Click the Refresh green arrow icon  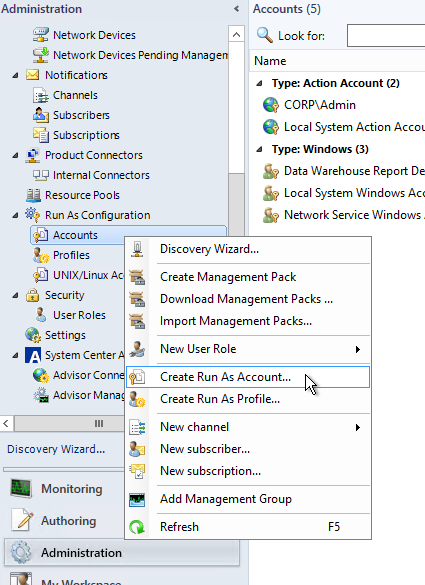click(137, 527)
